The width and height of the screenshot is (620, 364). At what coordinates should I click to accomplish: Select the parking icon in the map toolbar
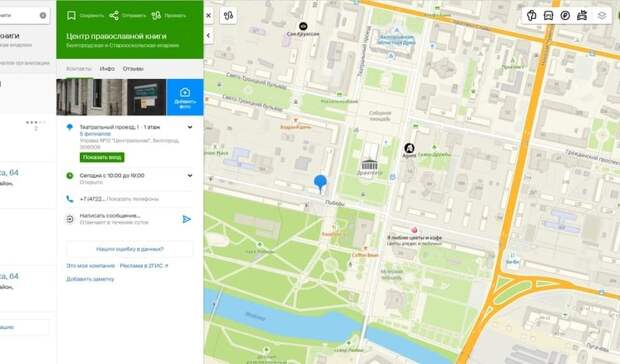tap(565, 15)
